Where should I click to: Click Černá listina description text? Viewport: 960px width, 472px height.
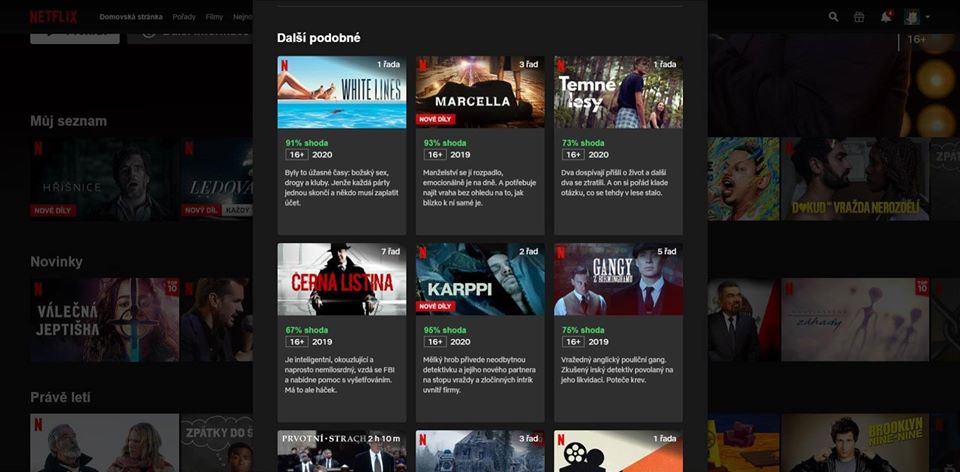tap(338, 375)
